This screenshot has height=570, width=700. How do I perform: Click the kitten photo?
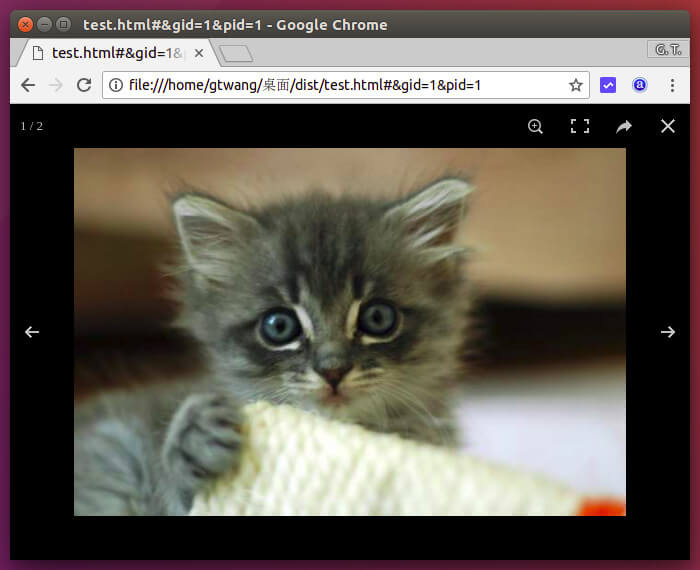tap(349, 331)
